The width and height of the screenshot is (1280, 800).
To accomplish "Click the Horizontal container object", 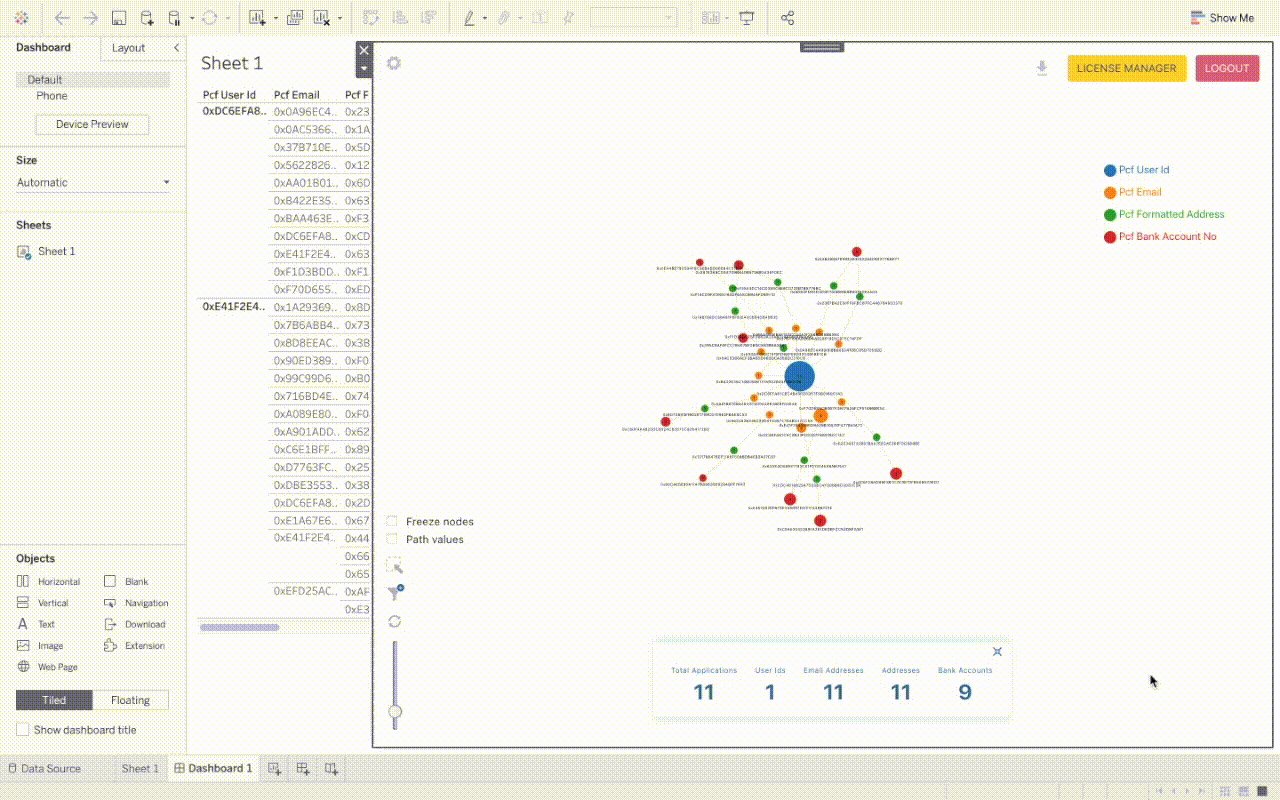I will click(x=48, y=582).
